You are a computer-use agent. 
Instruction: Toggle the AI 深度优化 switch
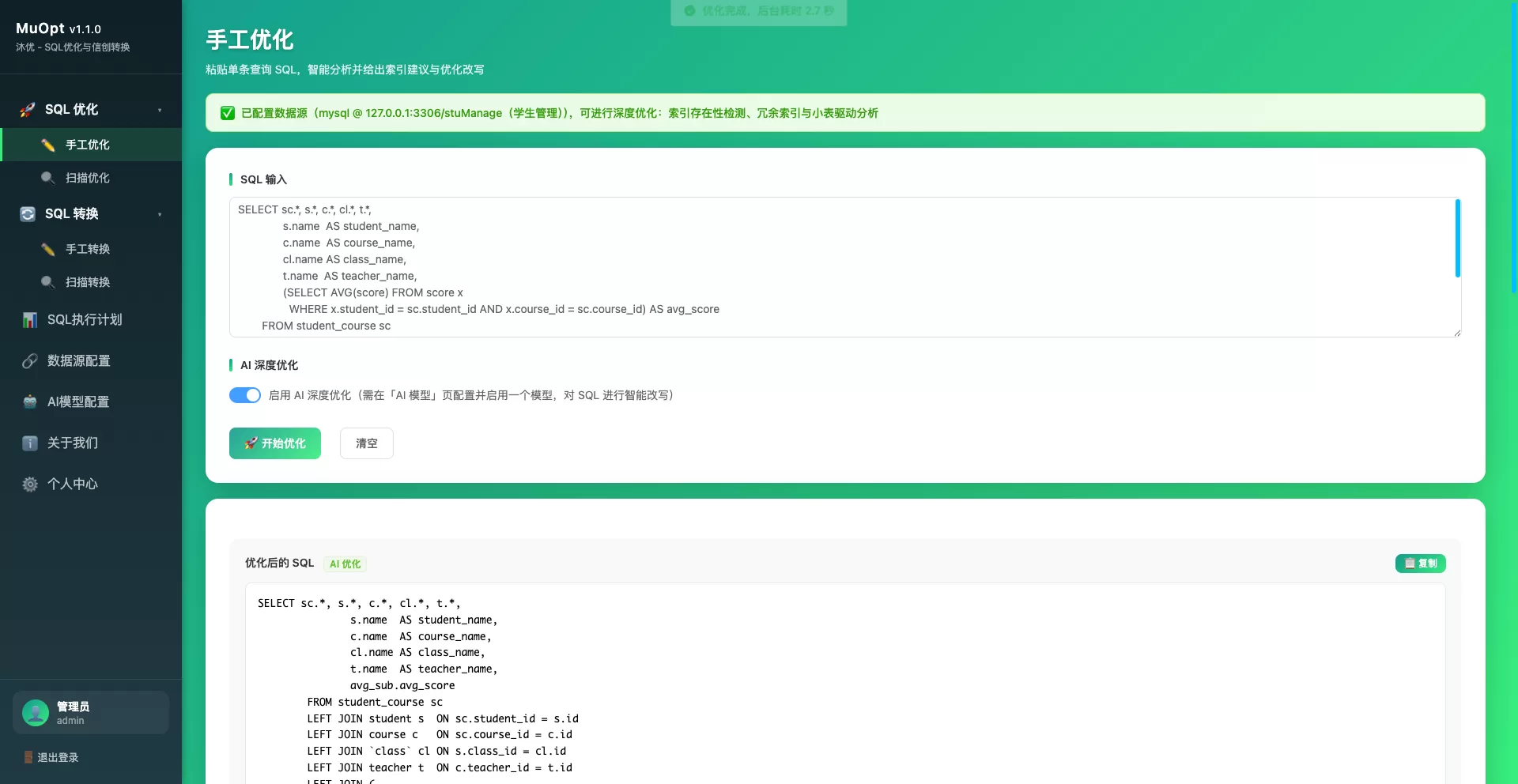pos(245,395)
